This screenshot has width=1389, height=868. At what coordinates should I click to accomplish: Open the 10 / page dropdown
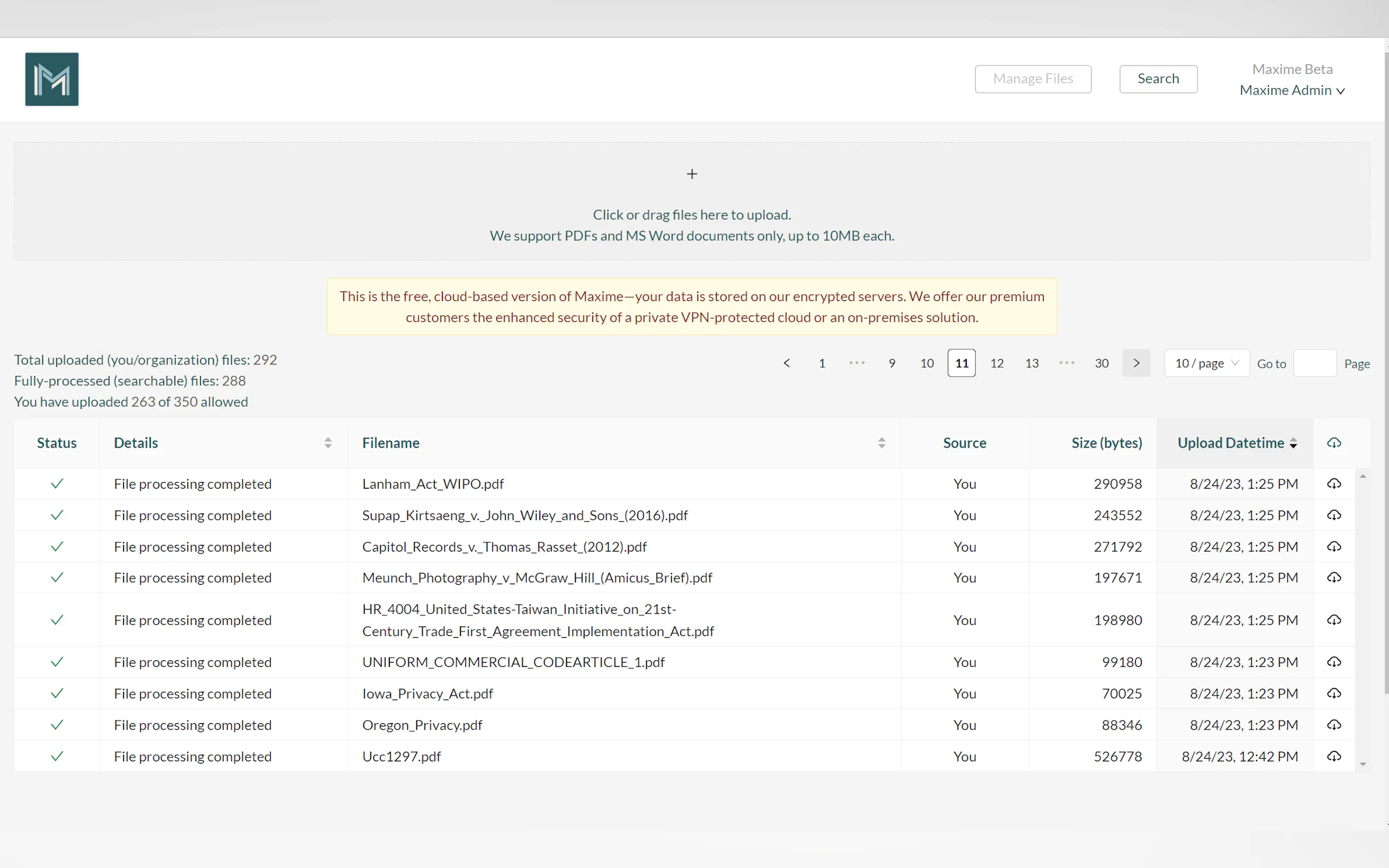(x=1206, y=363)
